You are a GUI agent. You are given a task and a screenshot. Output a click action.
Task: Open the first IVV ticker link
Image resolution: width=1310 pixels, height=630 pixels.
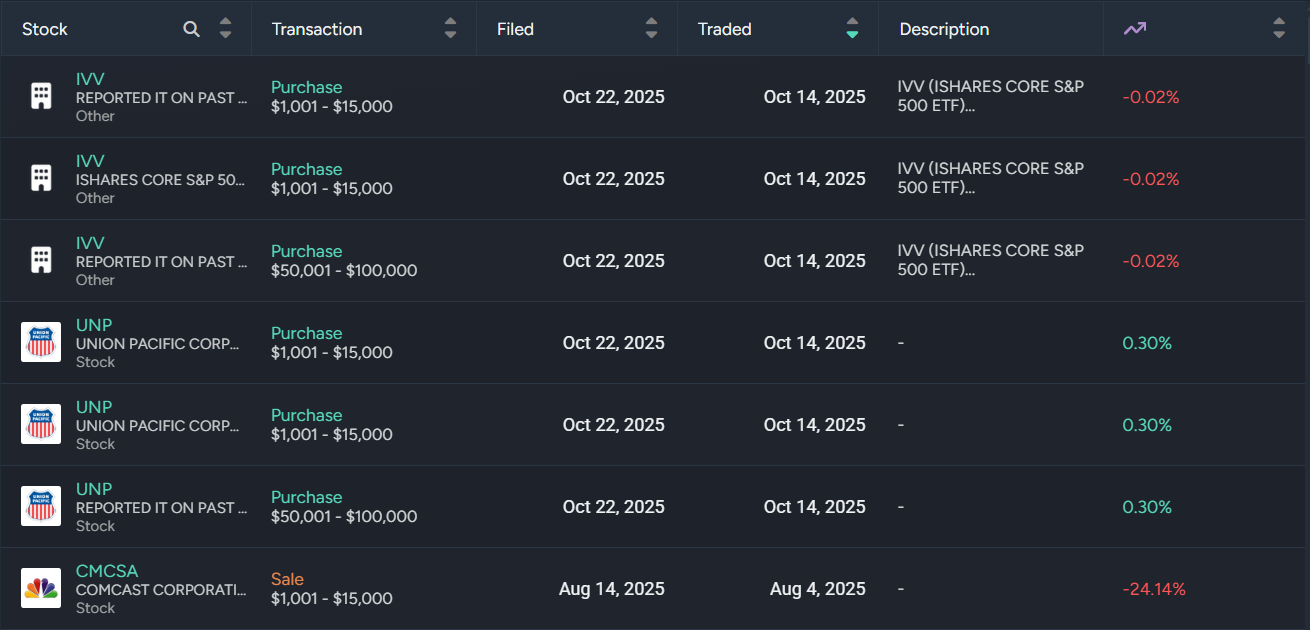90,79
